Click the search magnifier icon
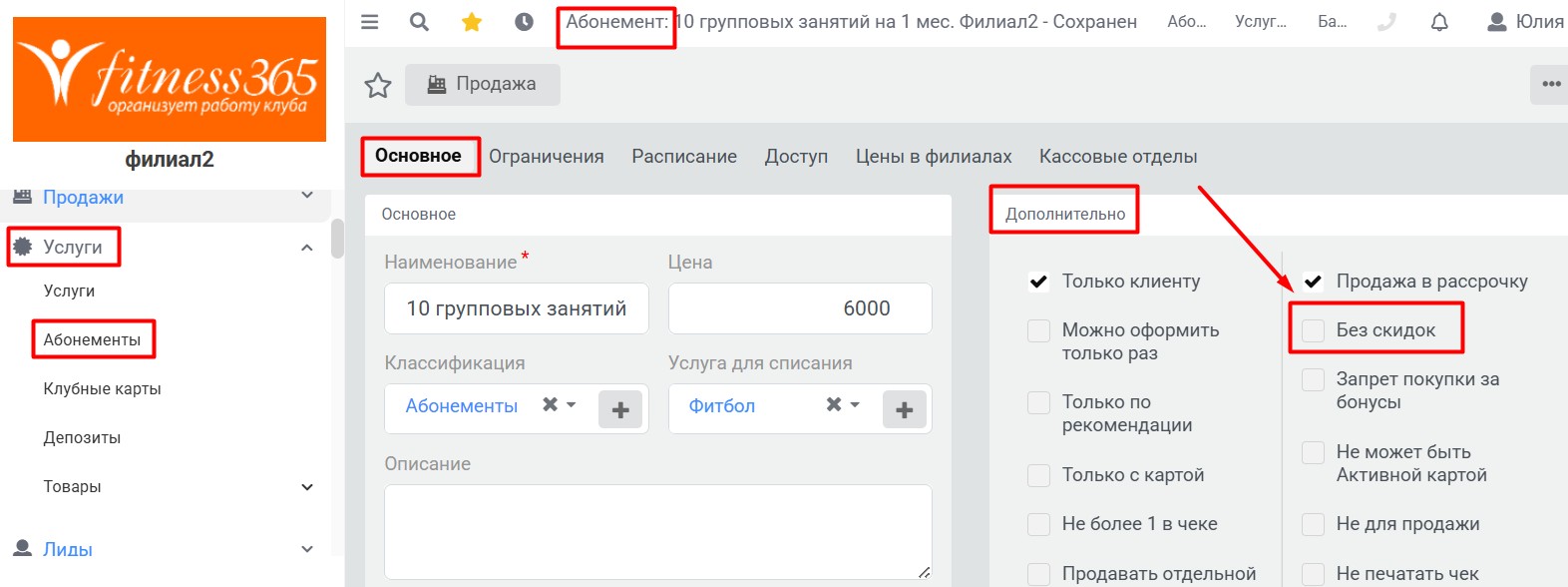This screenshot has height=587, width=1568. click(x=419, y=22)
